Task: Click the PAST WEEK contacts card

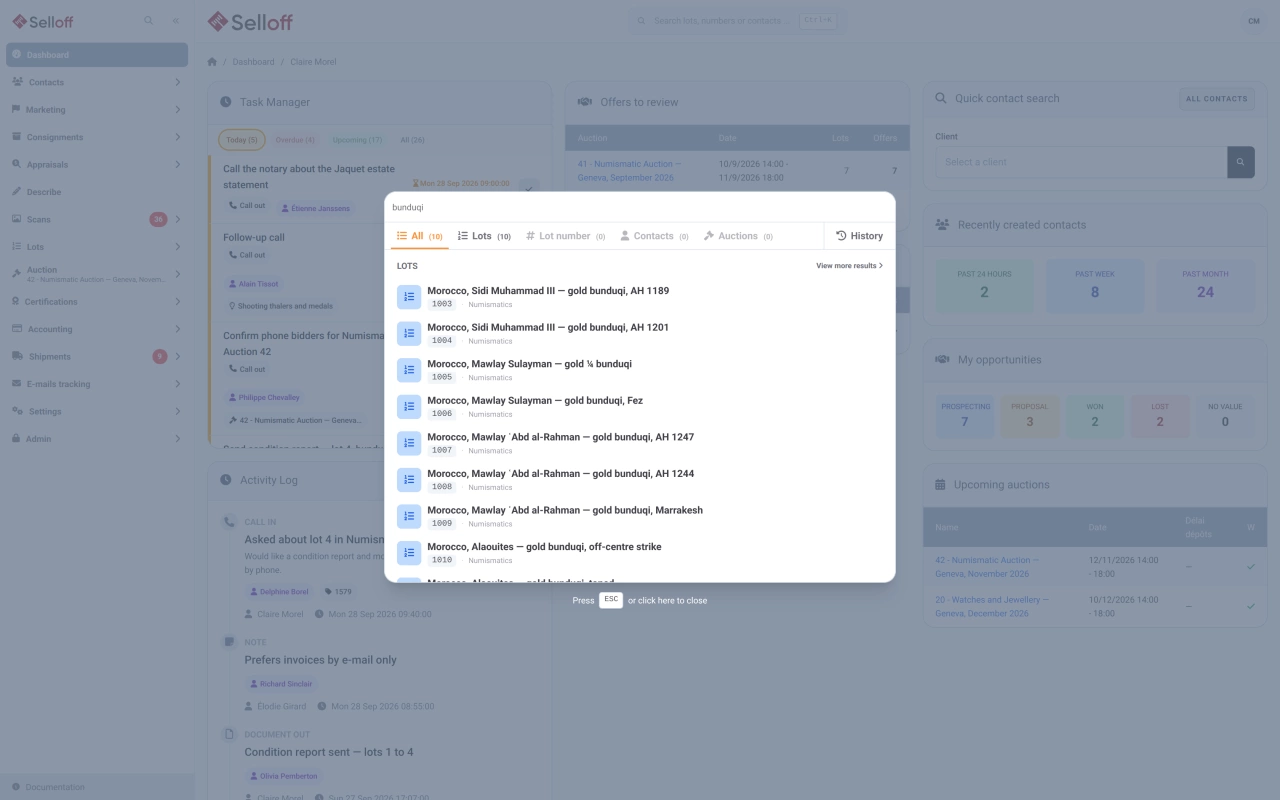Action: [1095, 286]
